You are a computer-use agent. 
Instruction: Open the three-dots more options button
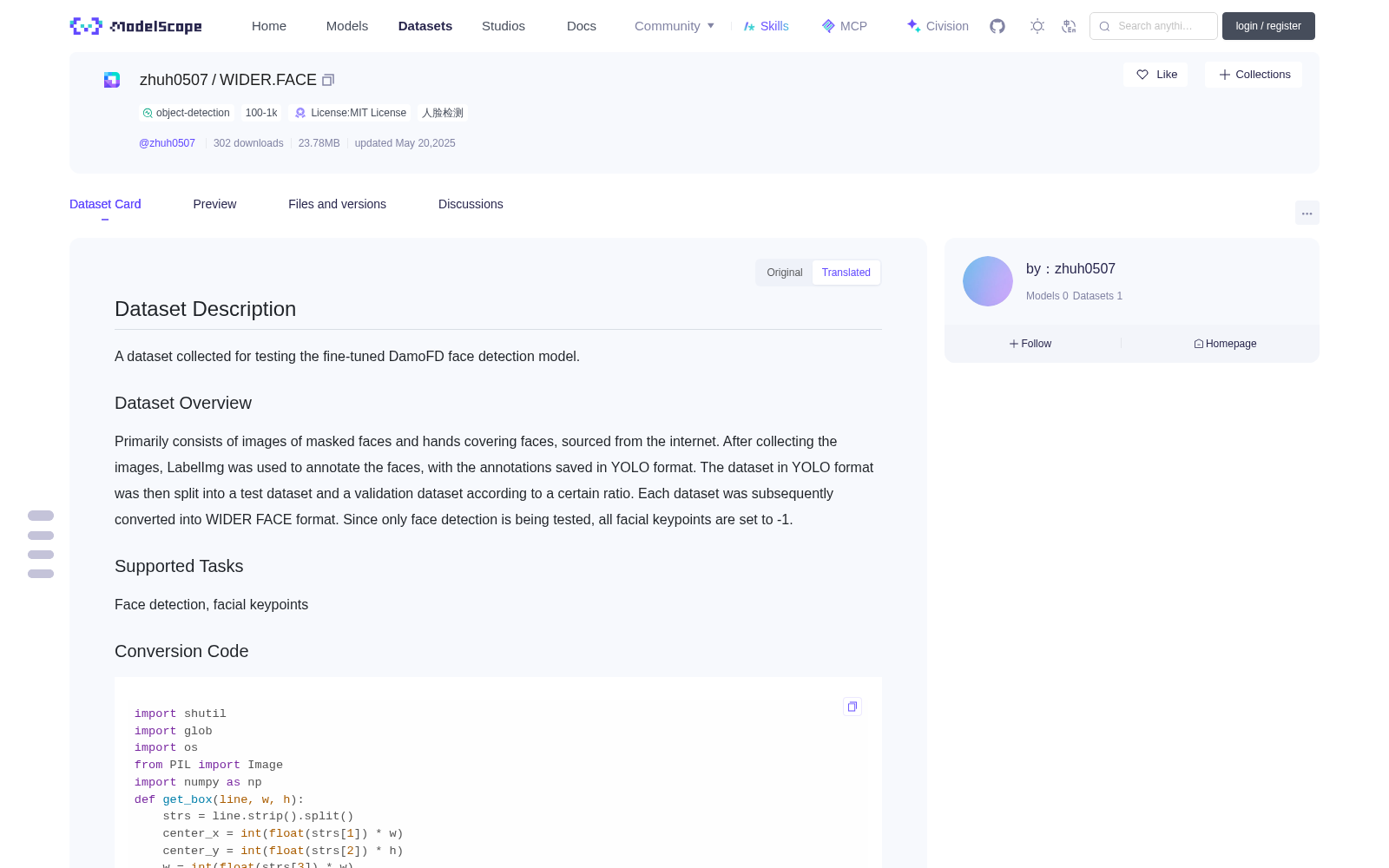1307,213
